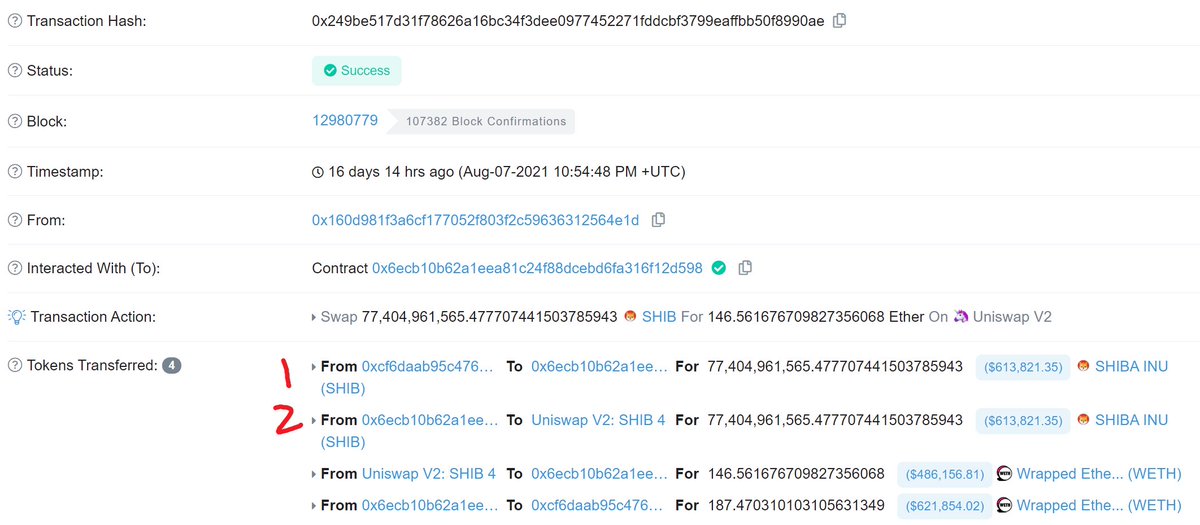Copy the transaction hash to clipboard

(x=840, y=20)
